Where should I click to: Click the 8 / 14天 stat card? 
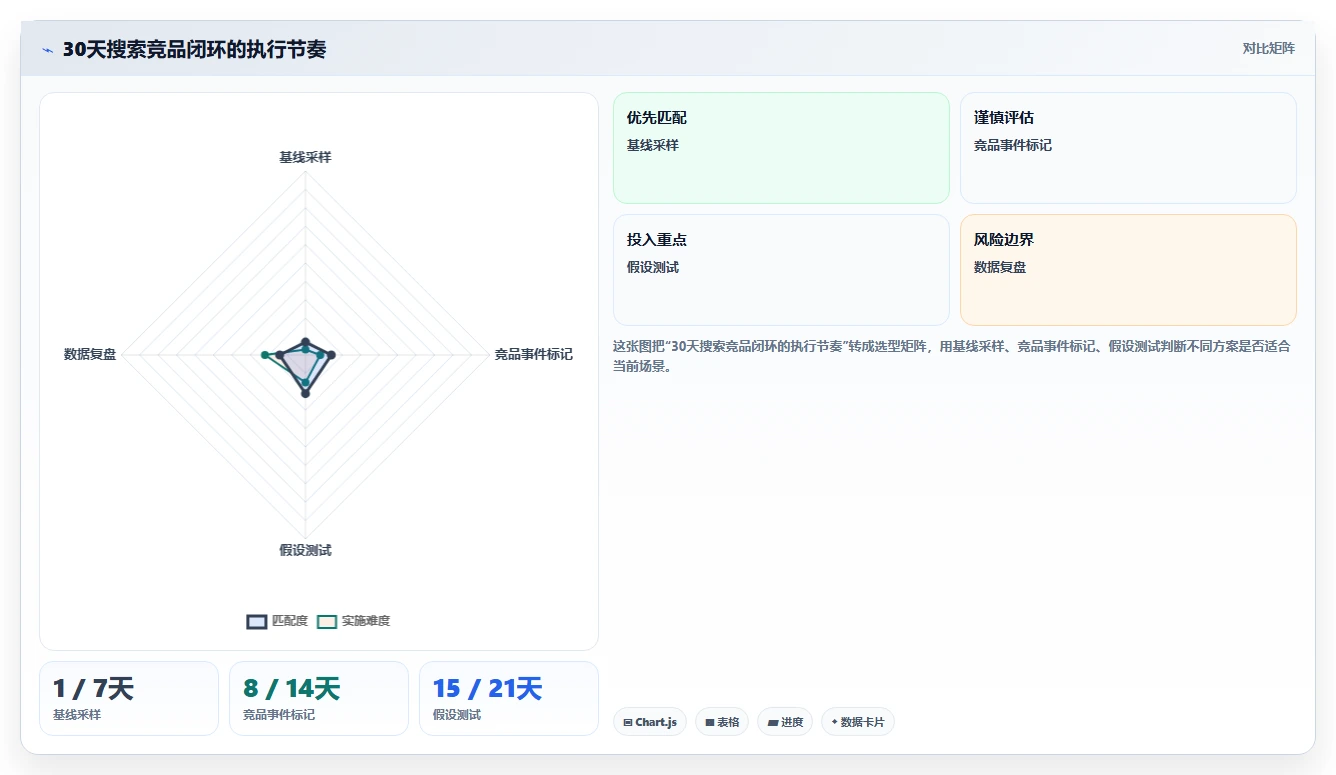tap(319, 698)
